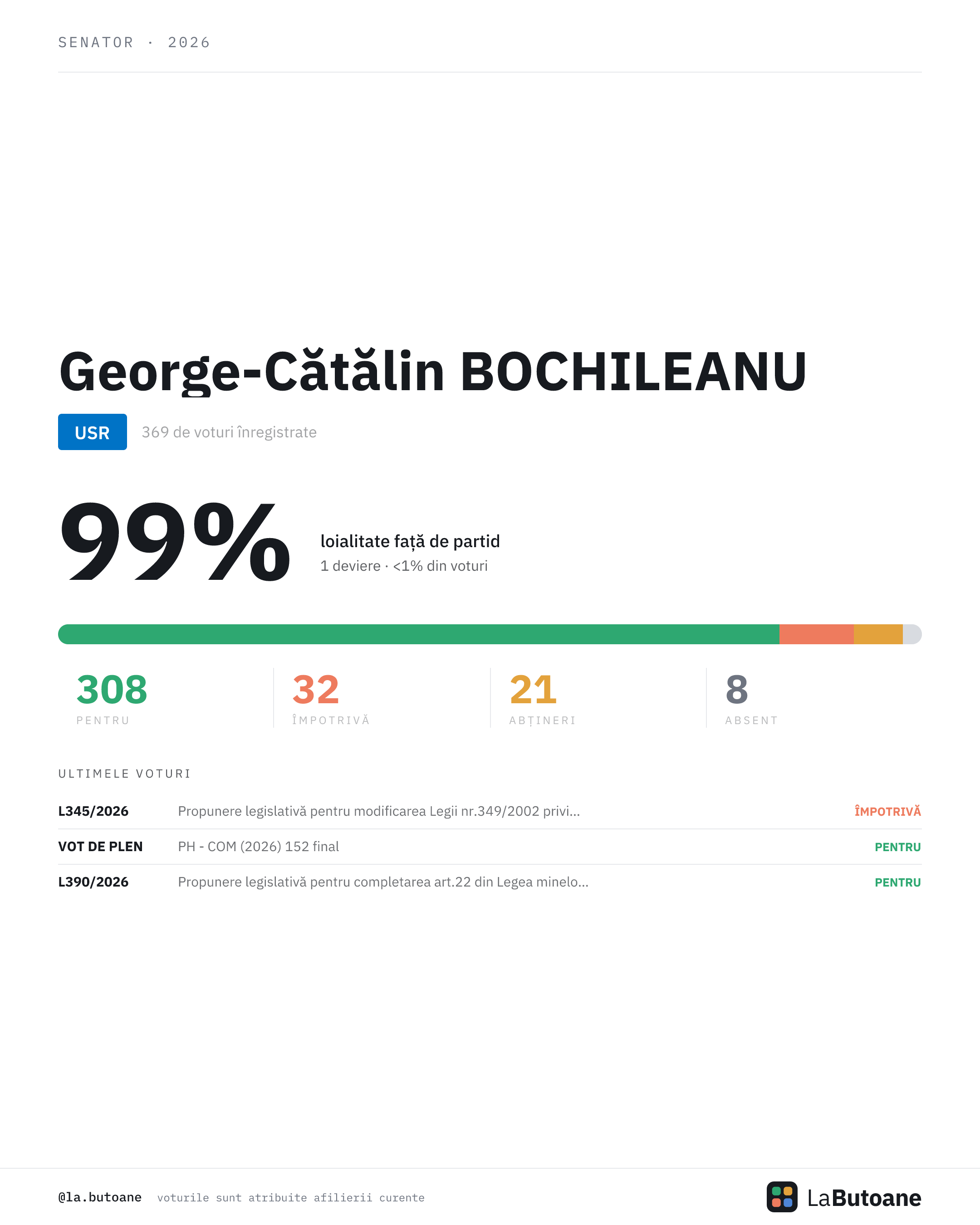Click the green PENTRU bar segment
Image resolution: width=980 pixels, height=1225 pixels.
point(419,634)
